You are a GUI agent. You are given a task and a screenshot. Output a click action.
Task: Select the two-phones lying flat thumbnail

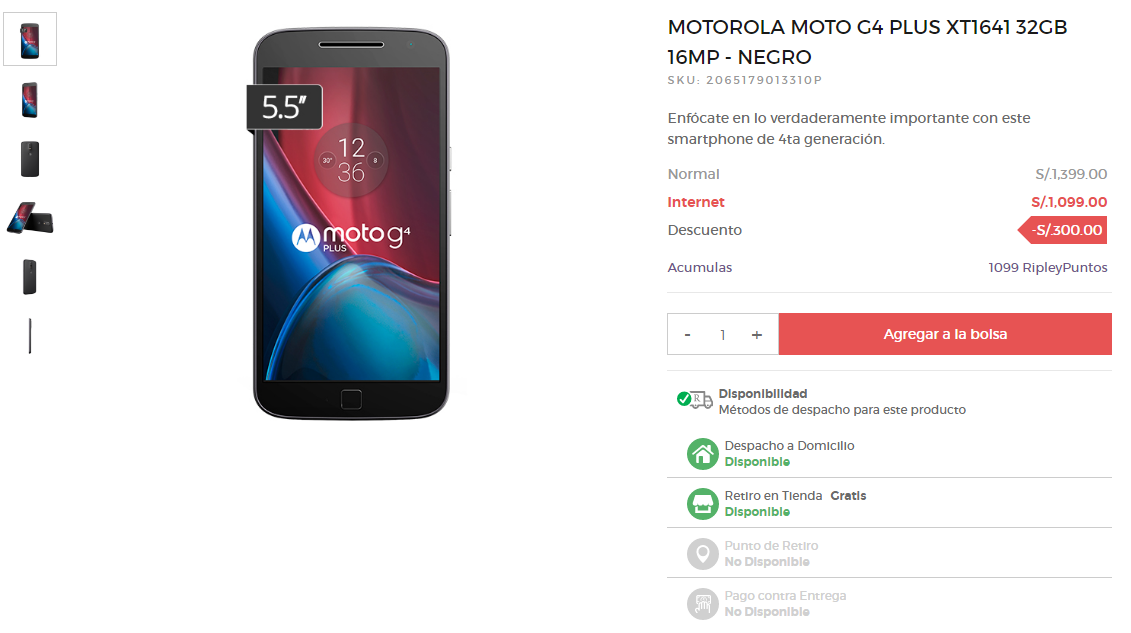(30, 218)
